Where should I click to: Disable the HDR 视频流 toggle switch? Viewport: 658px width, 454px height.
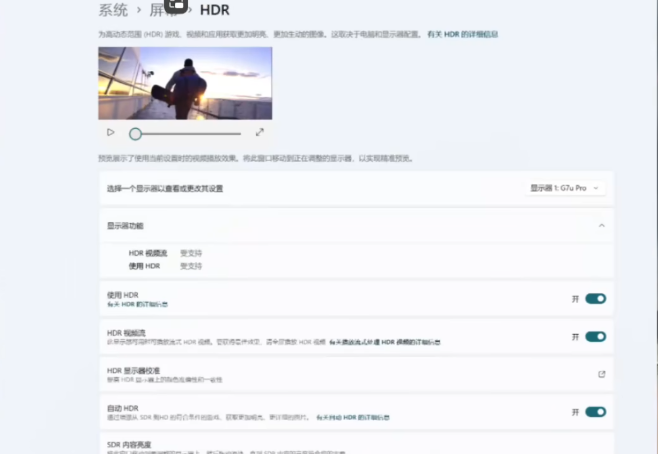point(595,337)
